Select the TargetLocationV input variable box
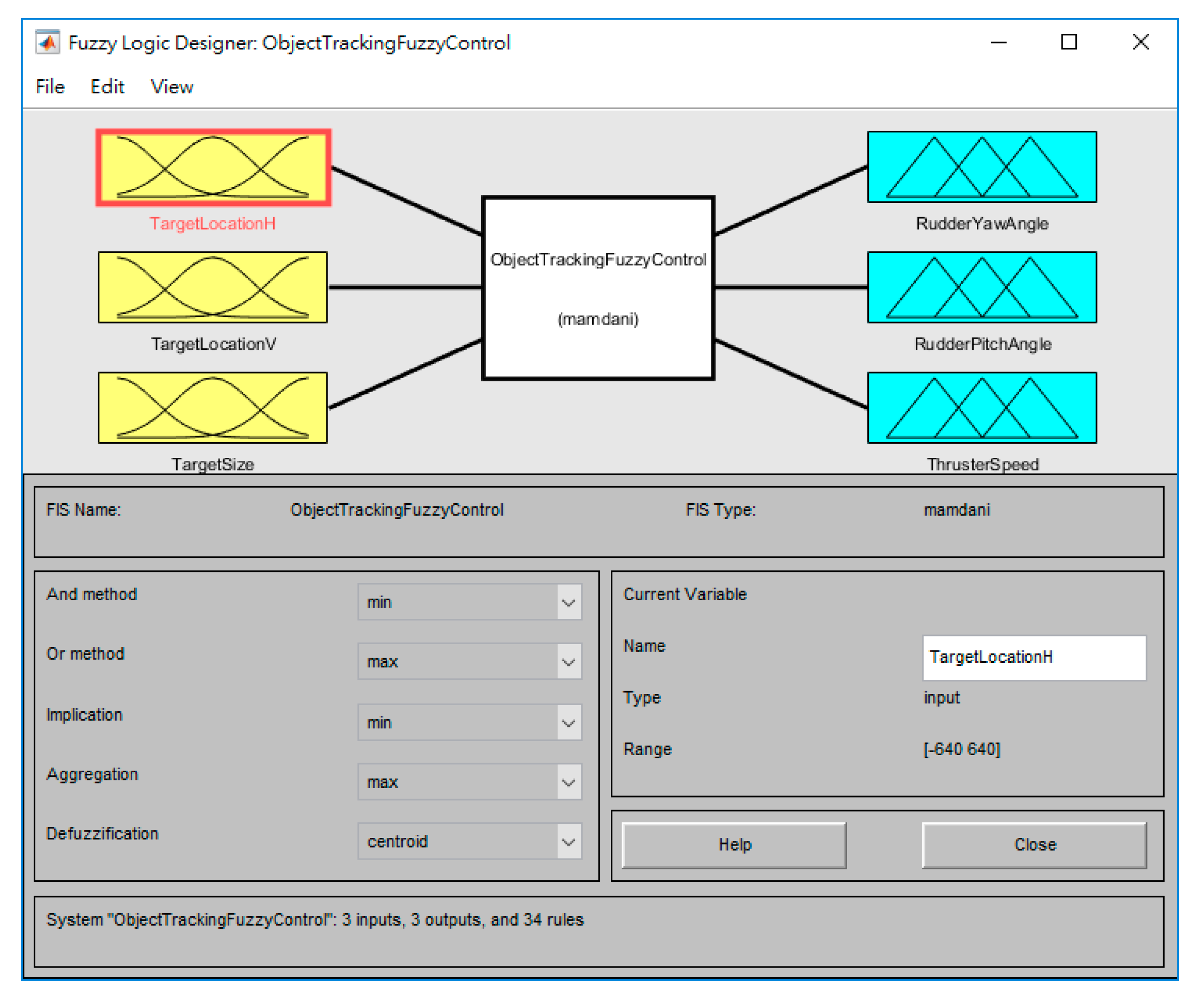This screenshot has height=1008, width=1202. [213, 287]
